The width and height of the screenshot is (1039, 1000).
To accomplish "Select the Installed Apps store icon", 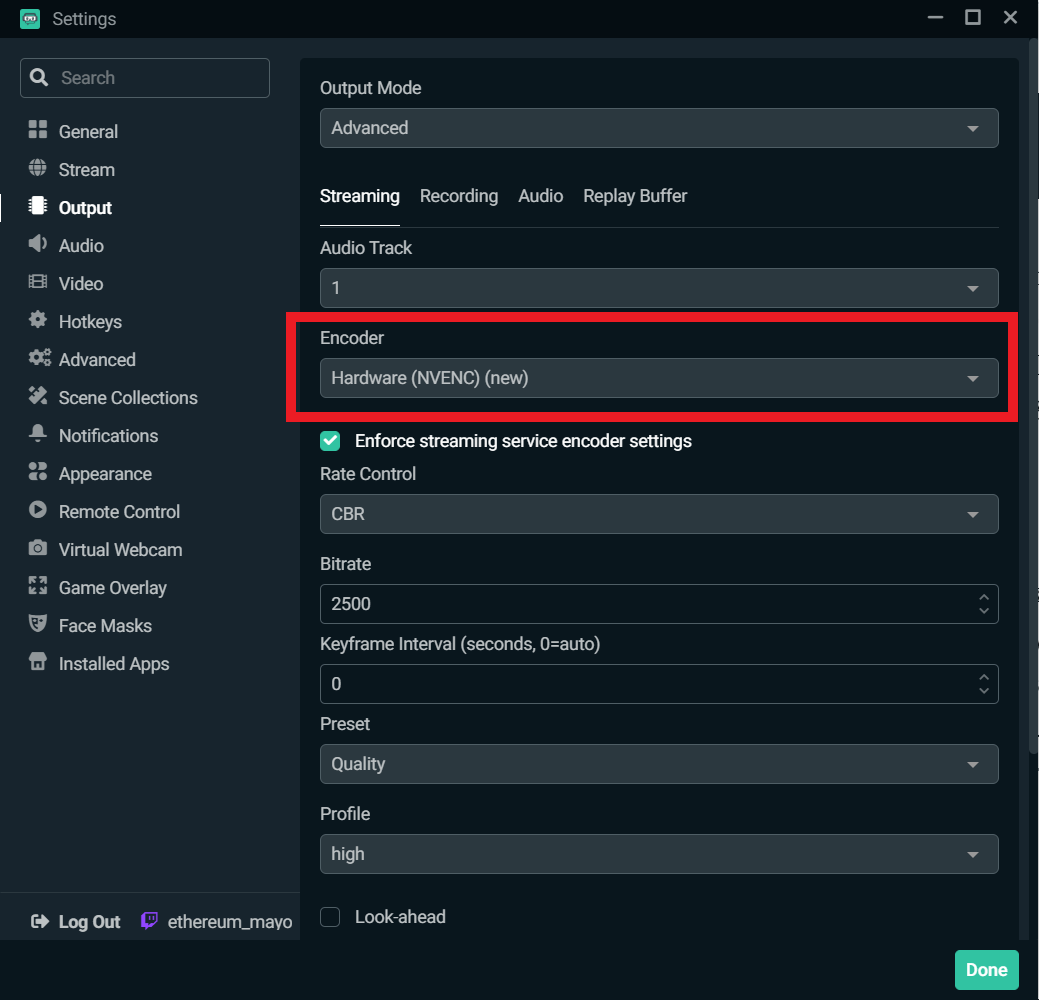I will 38,662.
